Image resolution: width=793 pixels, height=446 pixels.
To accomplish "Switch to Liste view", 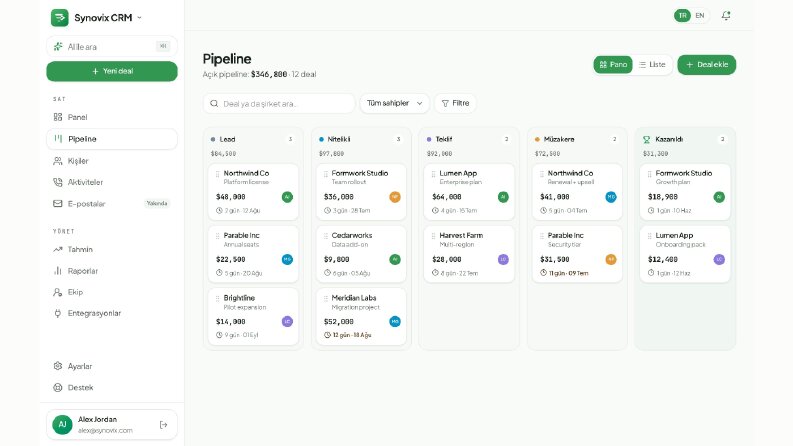I will click(652, 65).
